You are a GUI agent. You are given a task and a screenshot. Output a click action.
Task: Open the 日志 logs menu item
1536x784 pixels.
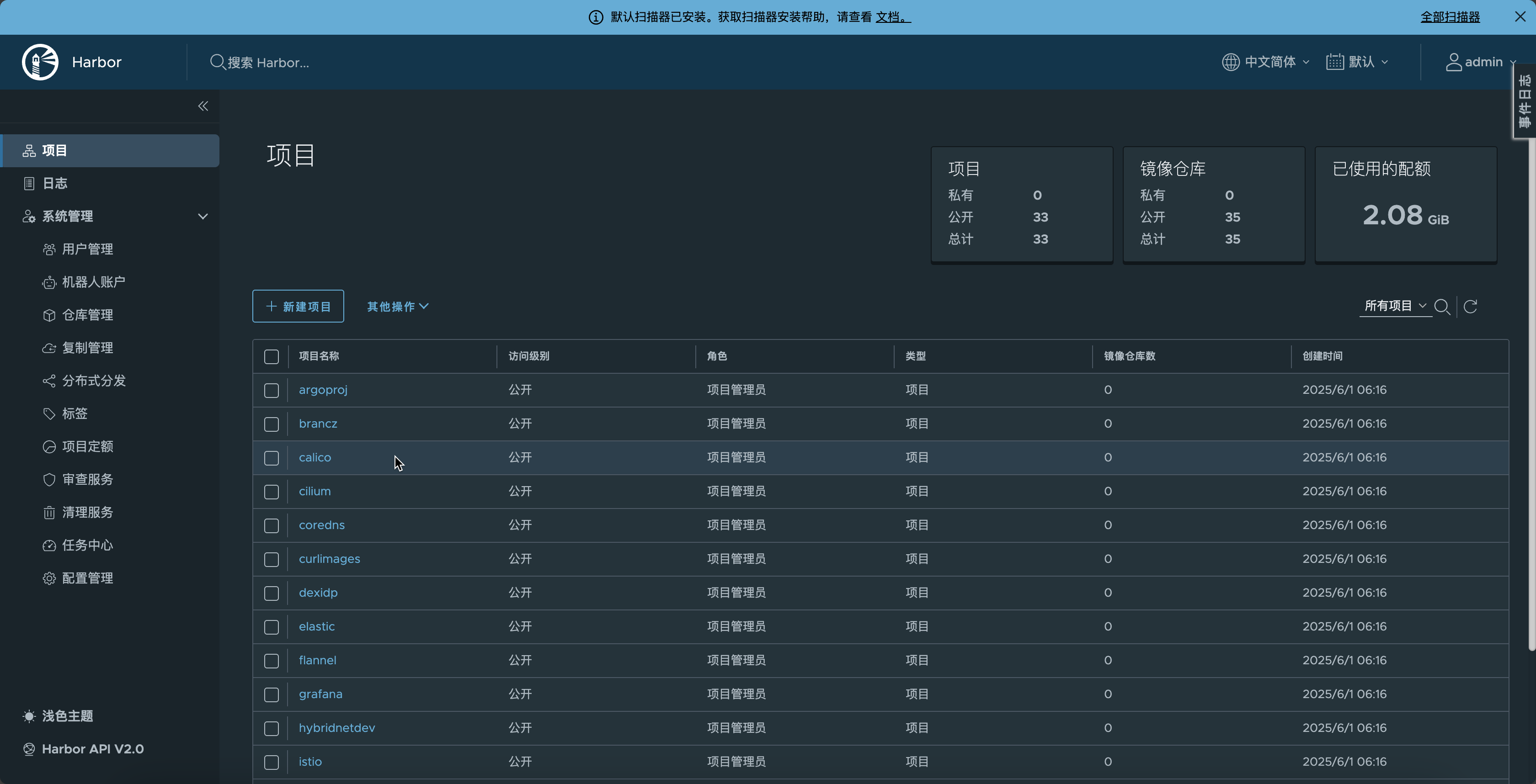55,184
